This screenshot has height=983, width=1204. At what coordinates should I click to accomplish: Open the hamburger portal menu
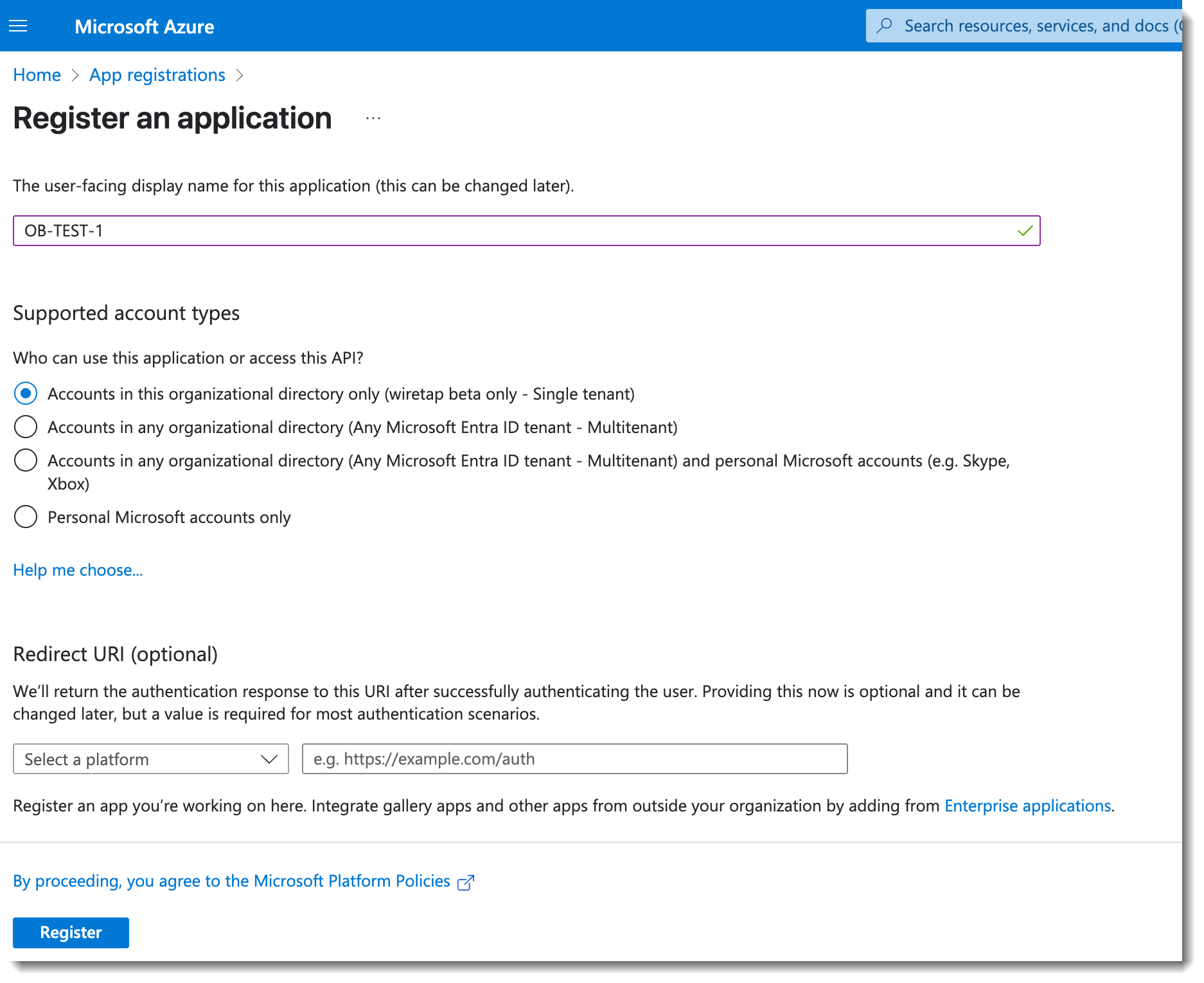click(18, 26)
